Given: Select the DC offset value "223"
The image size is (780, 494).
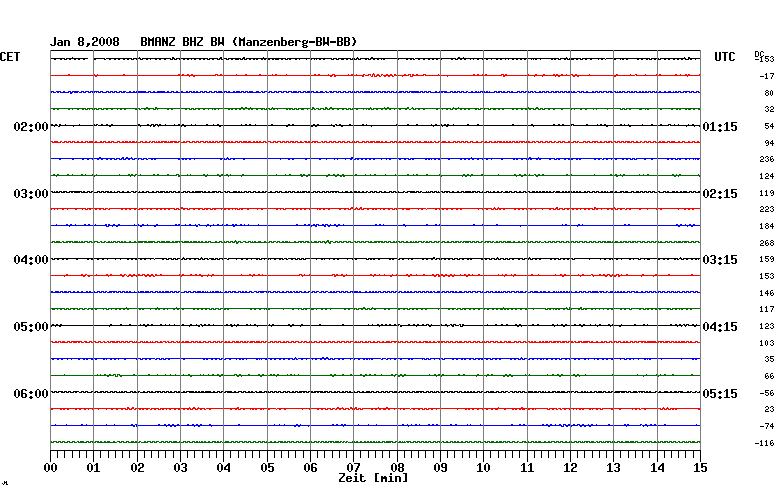Looking at the screenshot, I should pos(767,209).
